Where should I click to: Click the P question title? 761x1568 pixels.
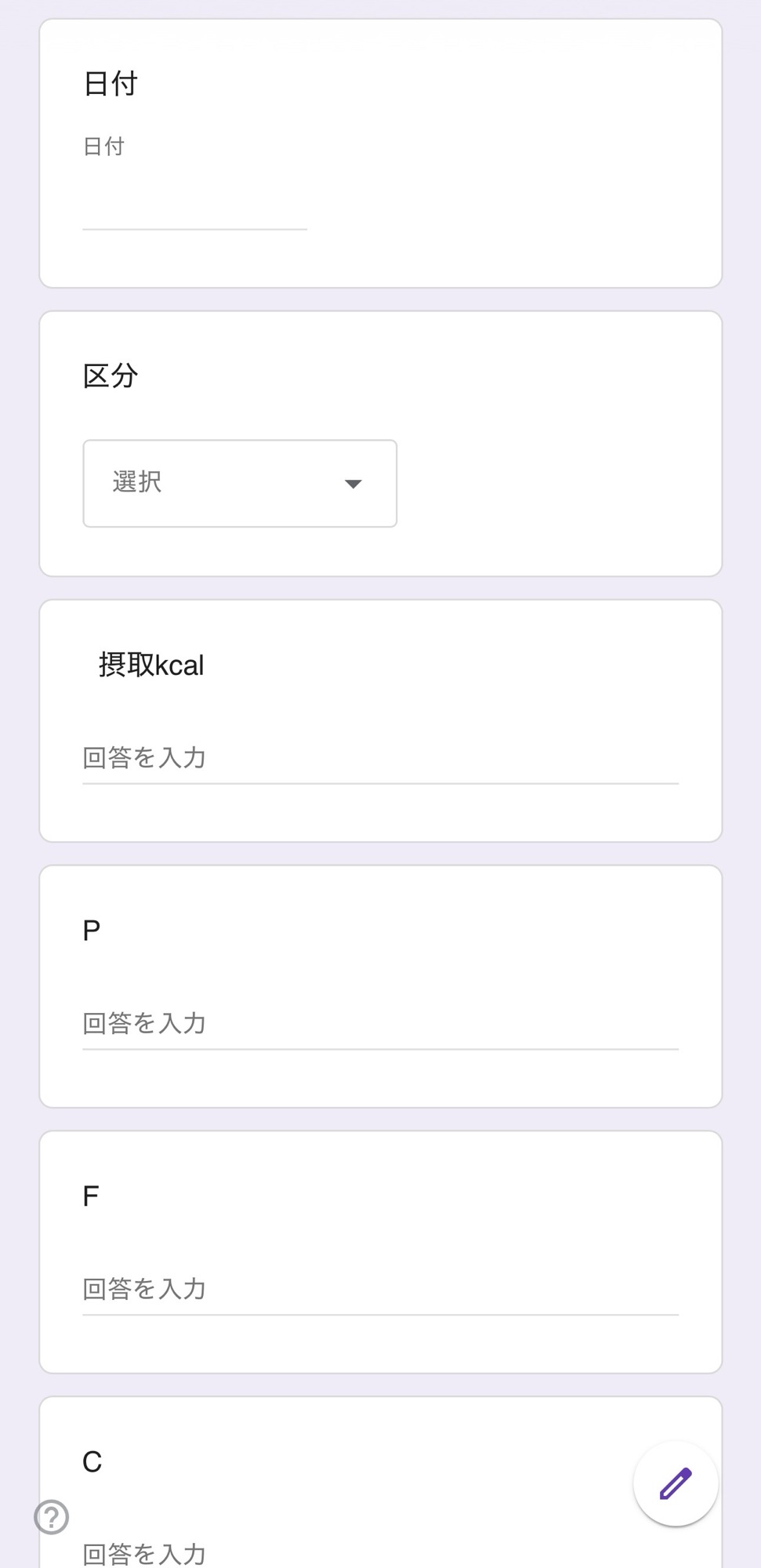92,931
